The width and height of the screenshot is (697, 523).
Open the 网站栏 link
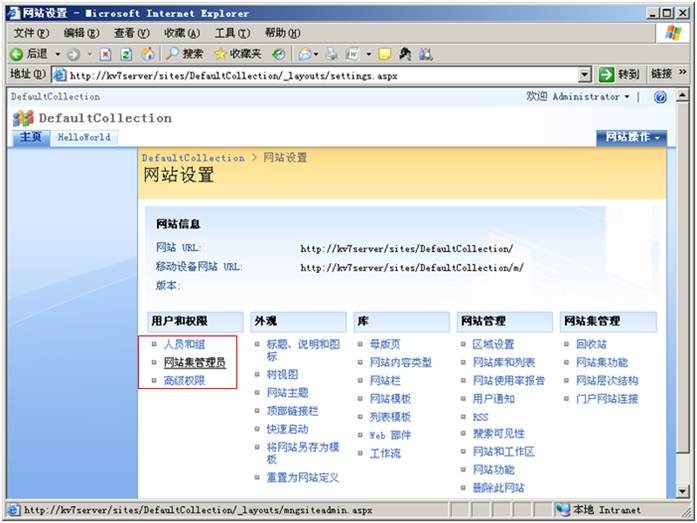tap(385, 381)
